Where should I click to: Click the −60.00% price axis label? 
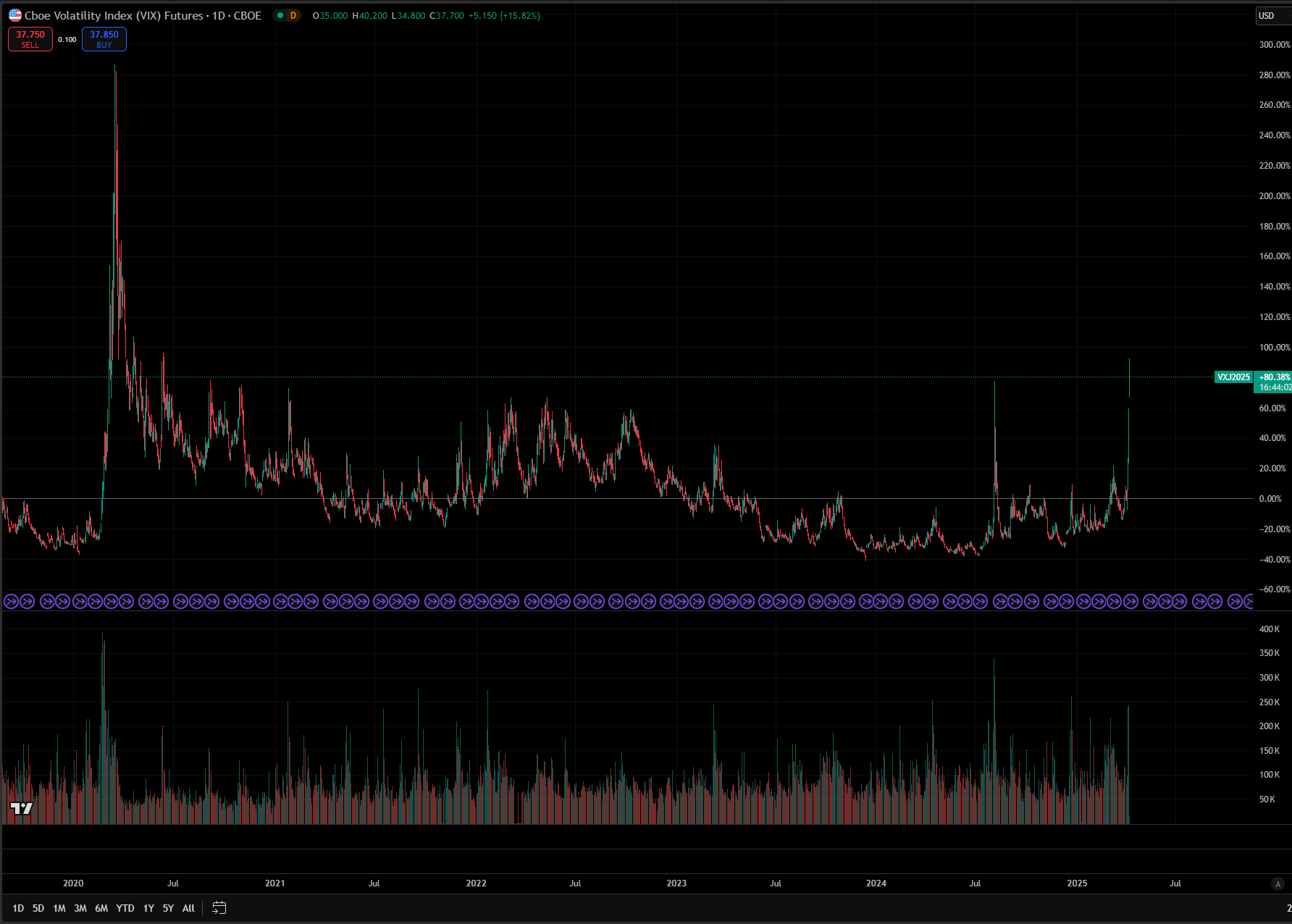click(x=1275, y=589)
